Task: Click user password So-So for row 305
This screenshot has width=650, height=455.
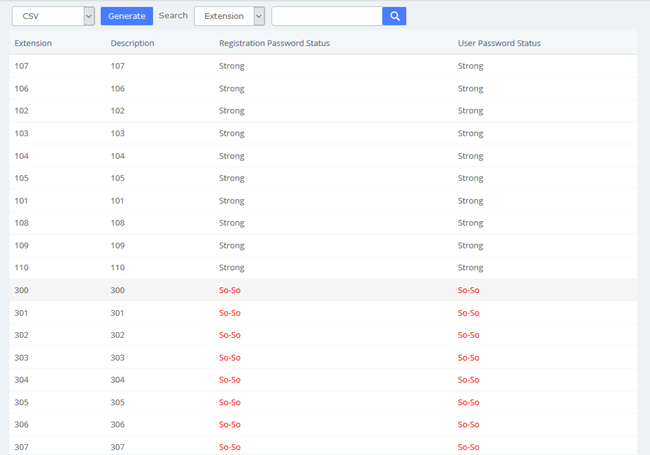Action: tap(468, 402)
